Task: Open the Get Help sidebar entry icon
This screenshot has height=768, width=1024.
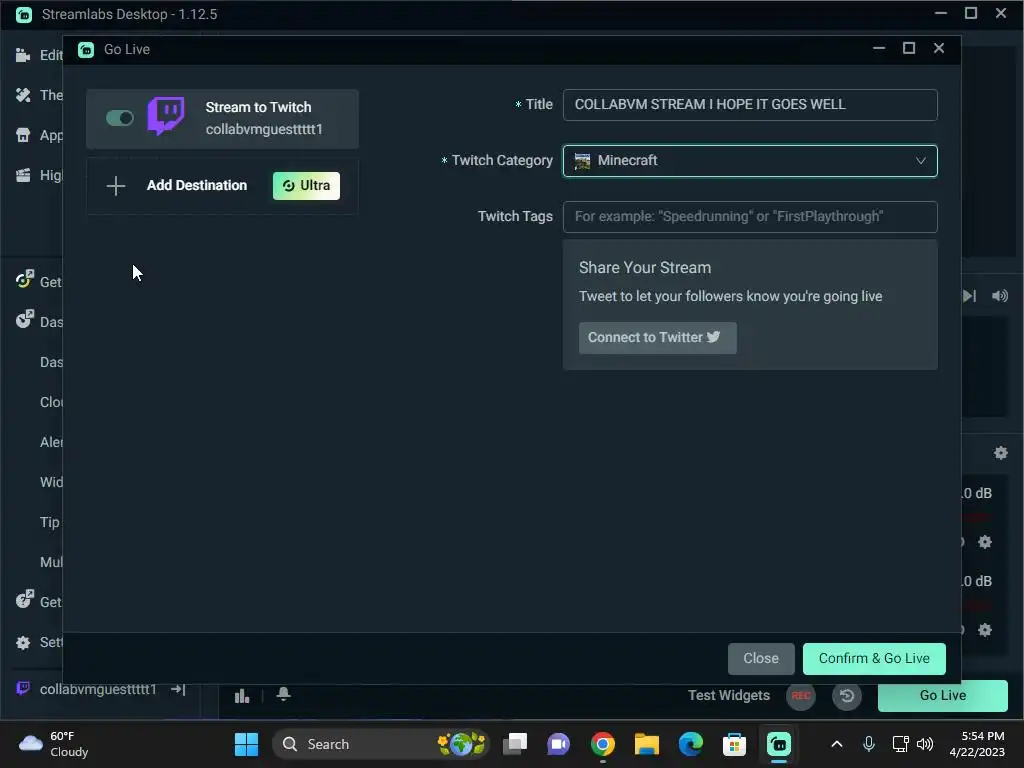Action: (24, 600)
